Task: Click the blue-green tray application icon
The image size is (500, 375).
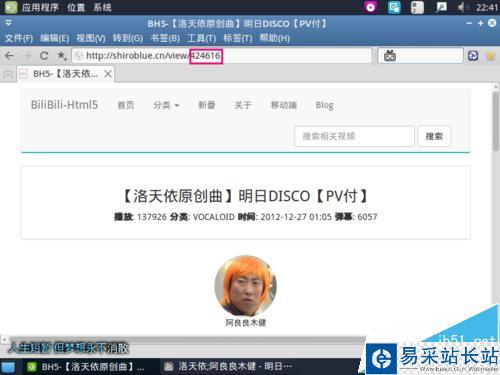Action: (x=394, y=7)
